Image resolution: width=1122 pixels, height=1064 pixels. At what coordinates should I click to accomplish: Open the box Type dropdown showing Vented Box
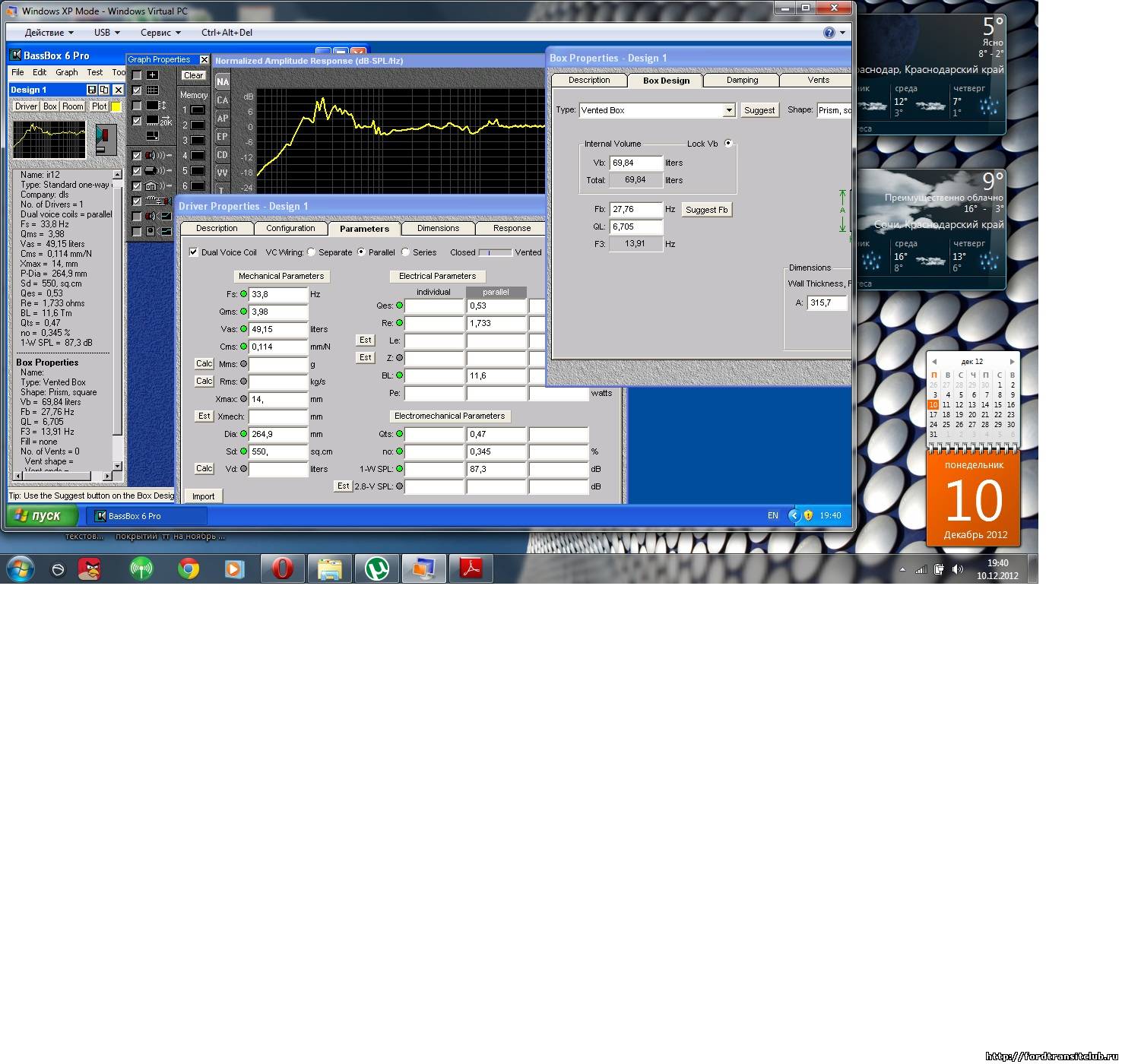(729, 110)
